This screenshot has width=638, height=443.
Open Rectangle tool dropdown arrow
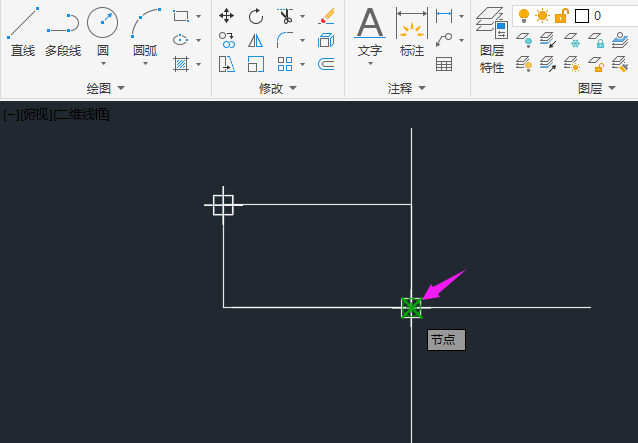point(198,17)
